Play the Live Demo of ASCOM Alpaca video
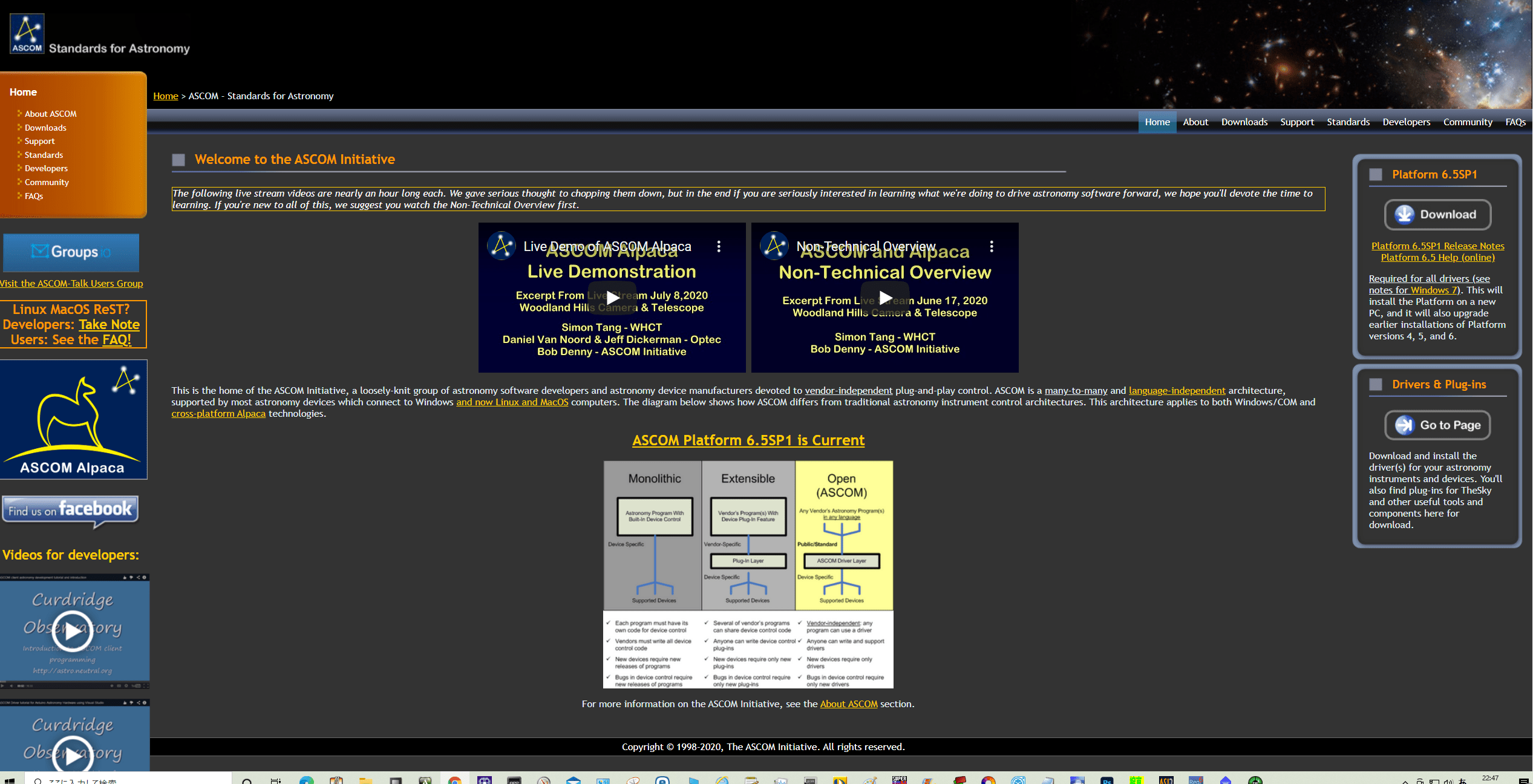1533x784 pixels. tap(612, 298)
